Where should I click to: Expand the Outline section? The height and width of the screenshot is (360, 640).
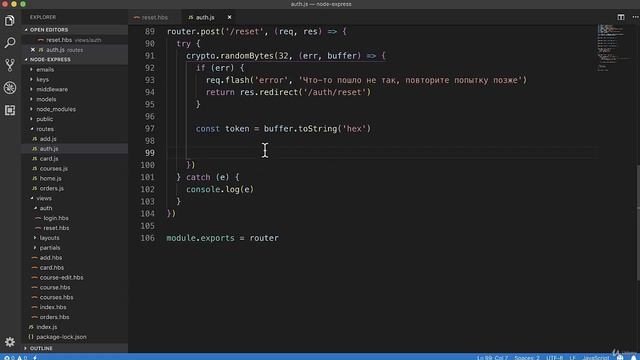[41, 348]
